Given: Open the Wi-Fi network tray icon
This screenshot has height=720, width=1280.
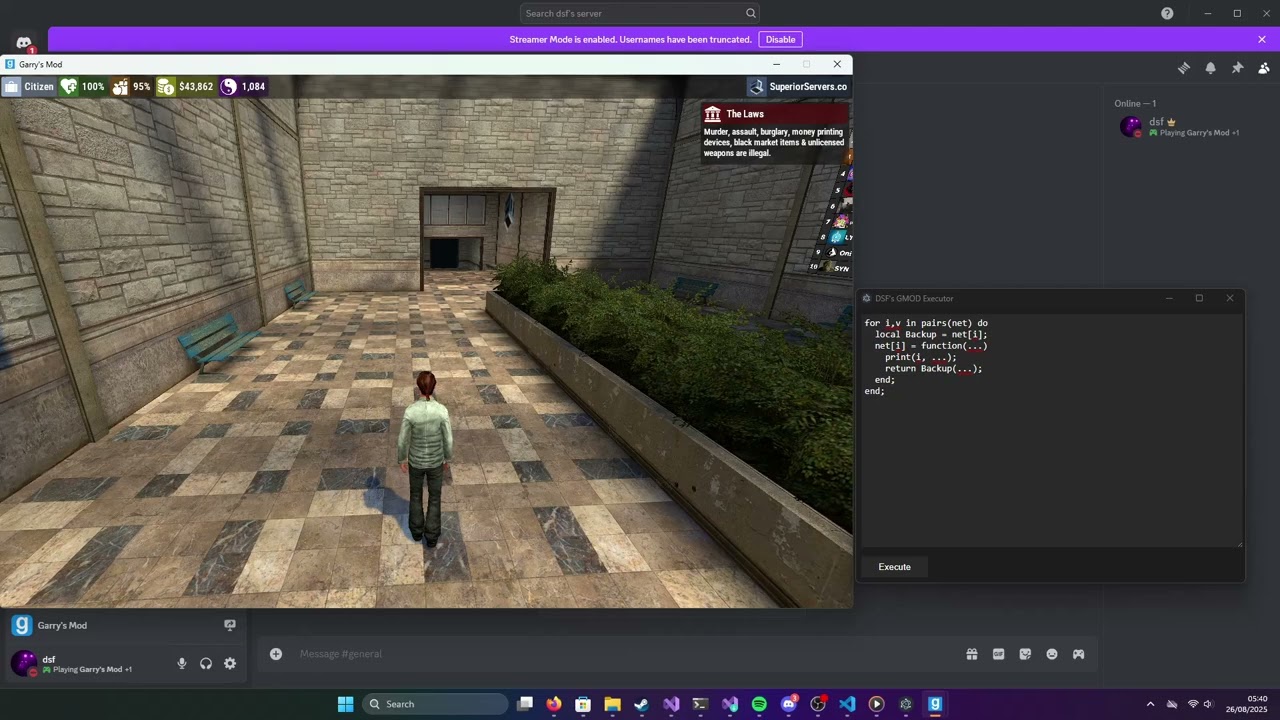Looking at the screenshot, I should [1192, 704].
